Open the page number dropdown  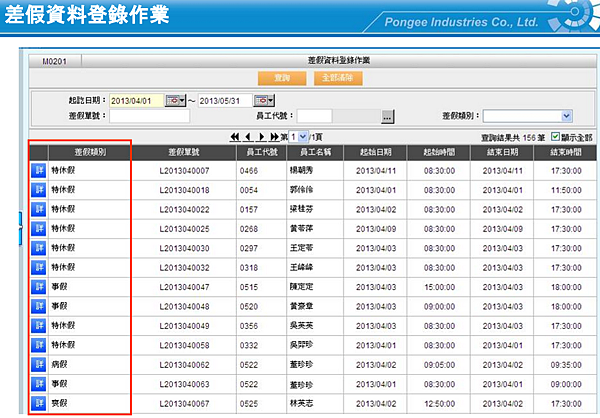point(303,137)
